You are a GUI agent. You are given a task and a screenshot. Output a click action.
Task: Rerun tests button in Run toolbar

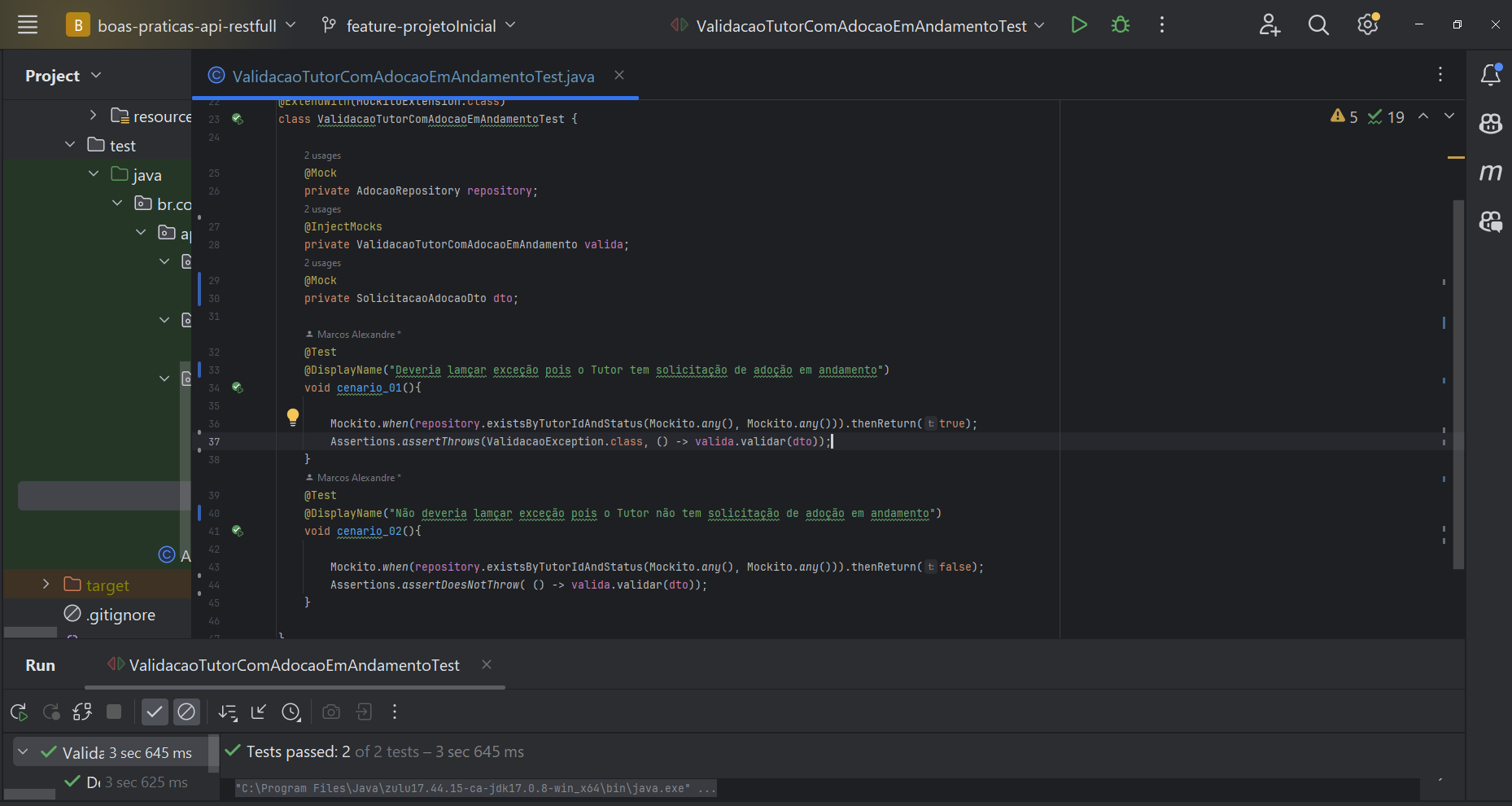19,712
